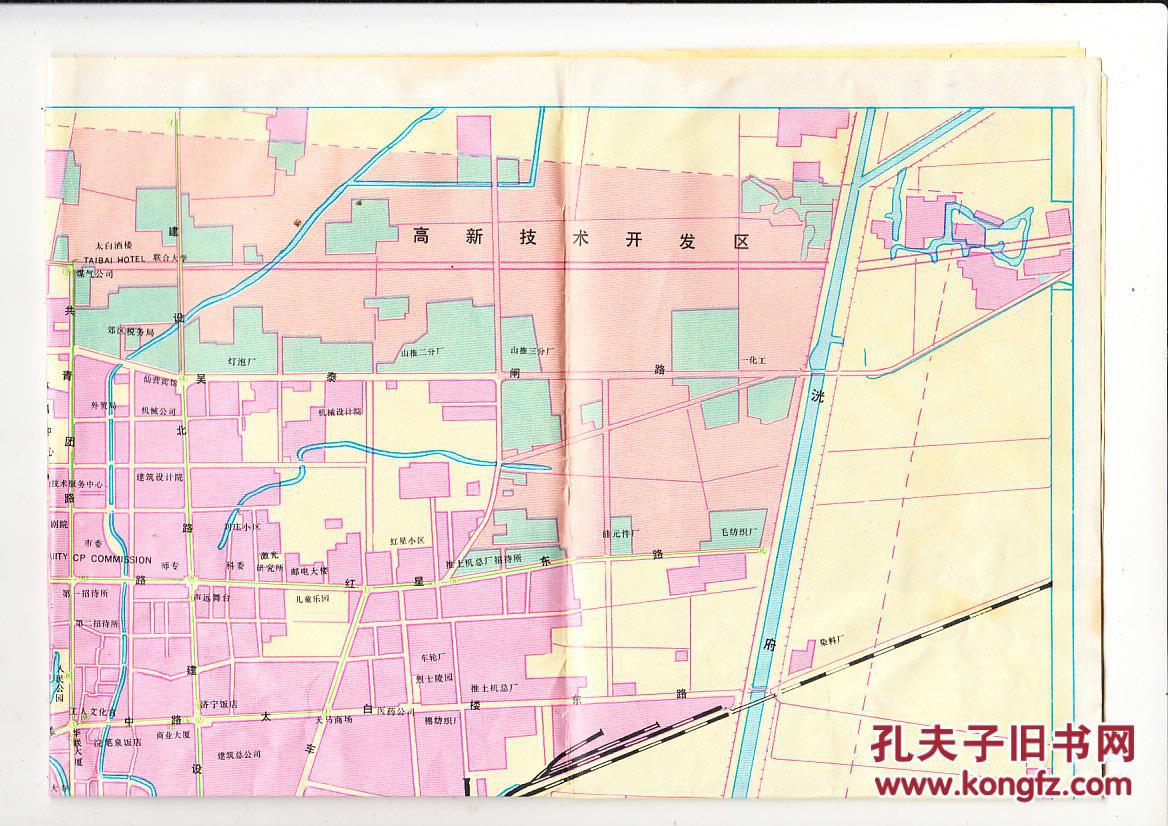The height and width of the screenshot is (826, 1168).
Task: Click the '商业大厦' map label
Action: point(173,734)
